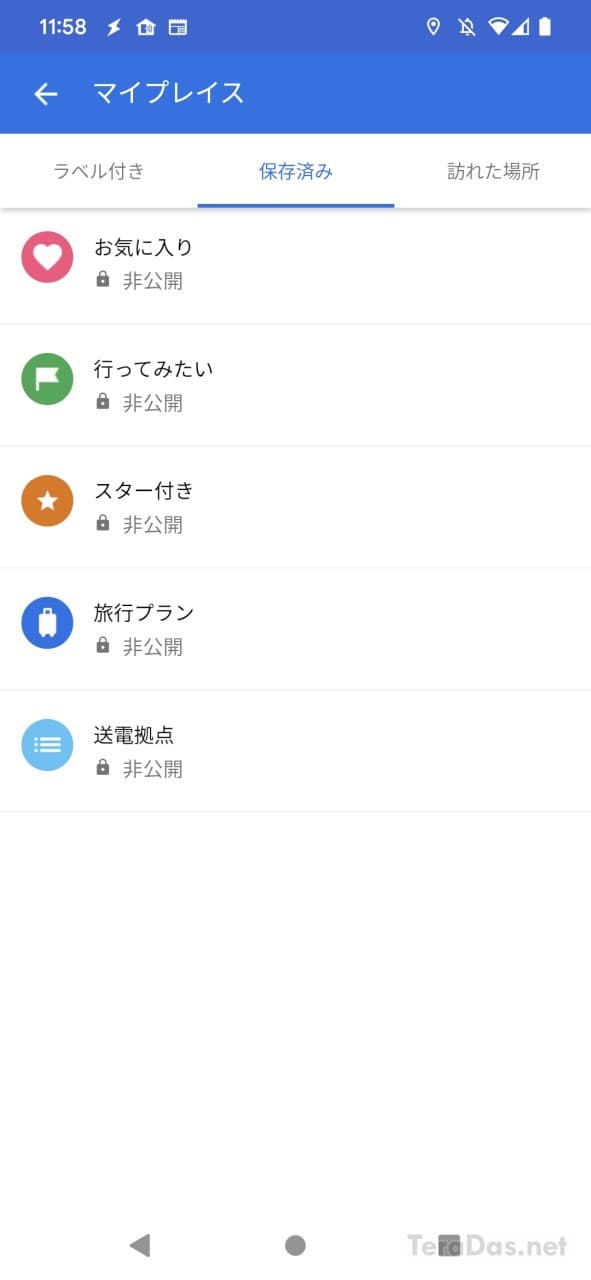Open the 送電拠点 list
The width and height of the screenshot is (591, 1280).
pos(295,751)
